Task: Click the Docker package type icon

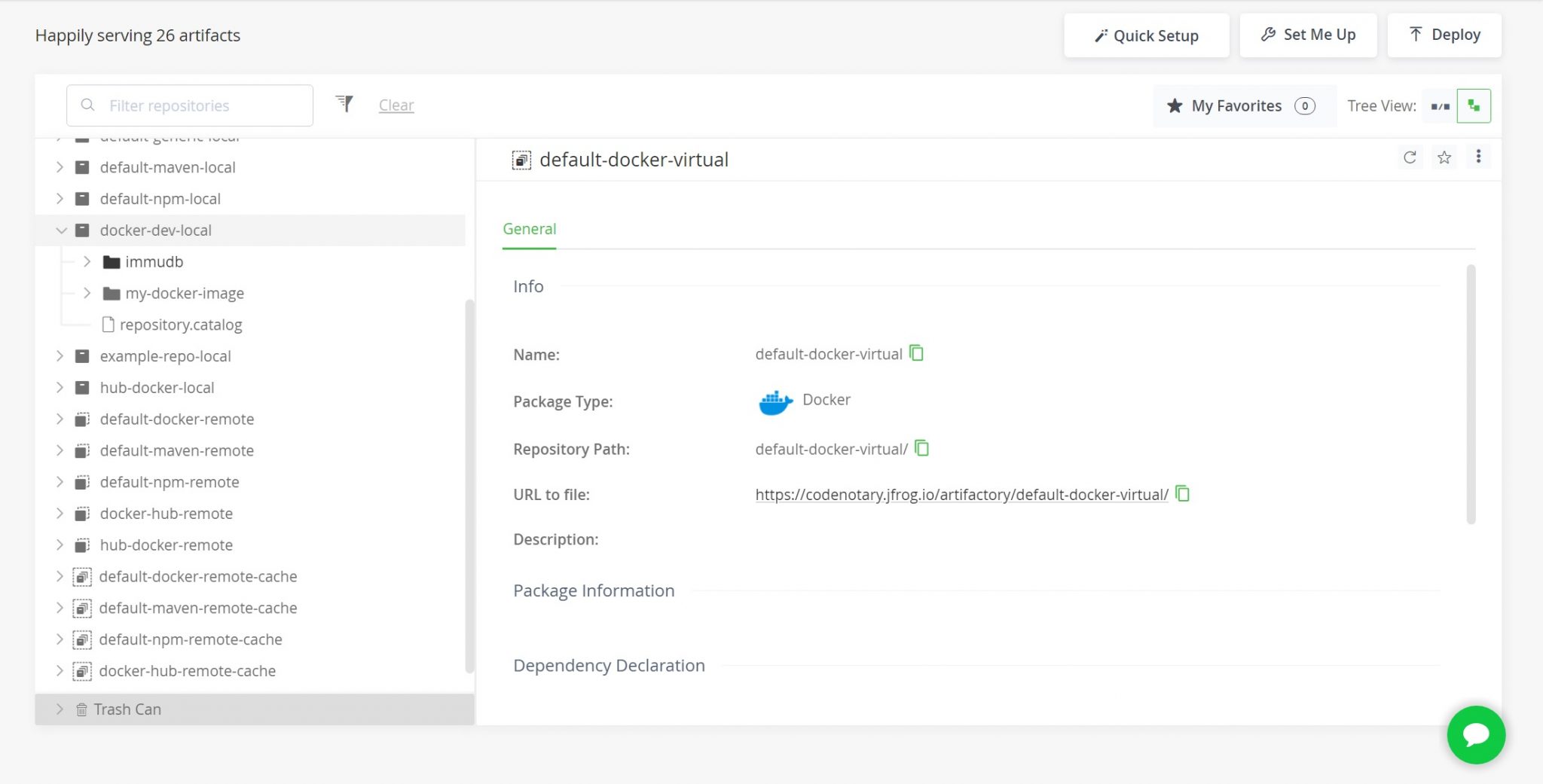Action: tap(775, 401)
